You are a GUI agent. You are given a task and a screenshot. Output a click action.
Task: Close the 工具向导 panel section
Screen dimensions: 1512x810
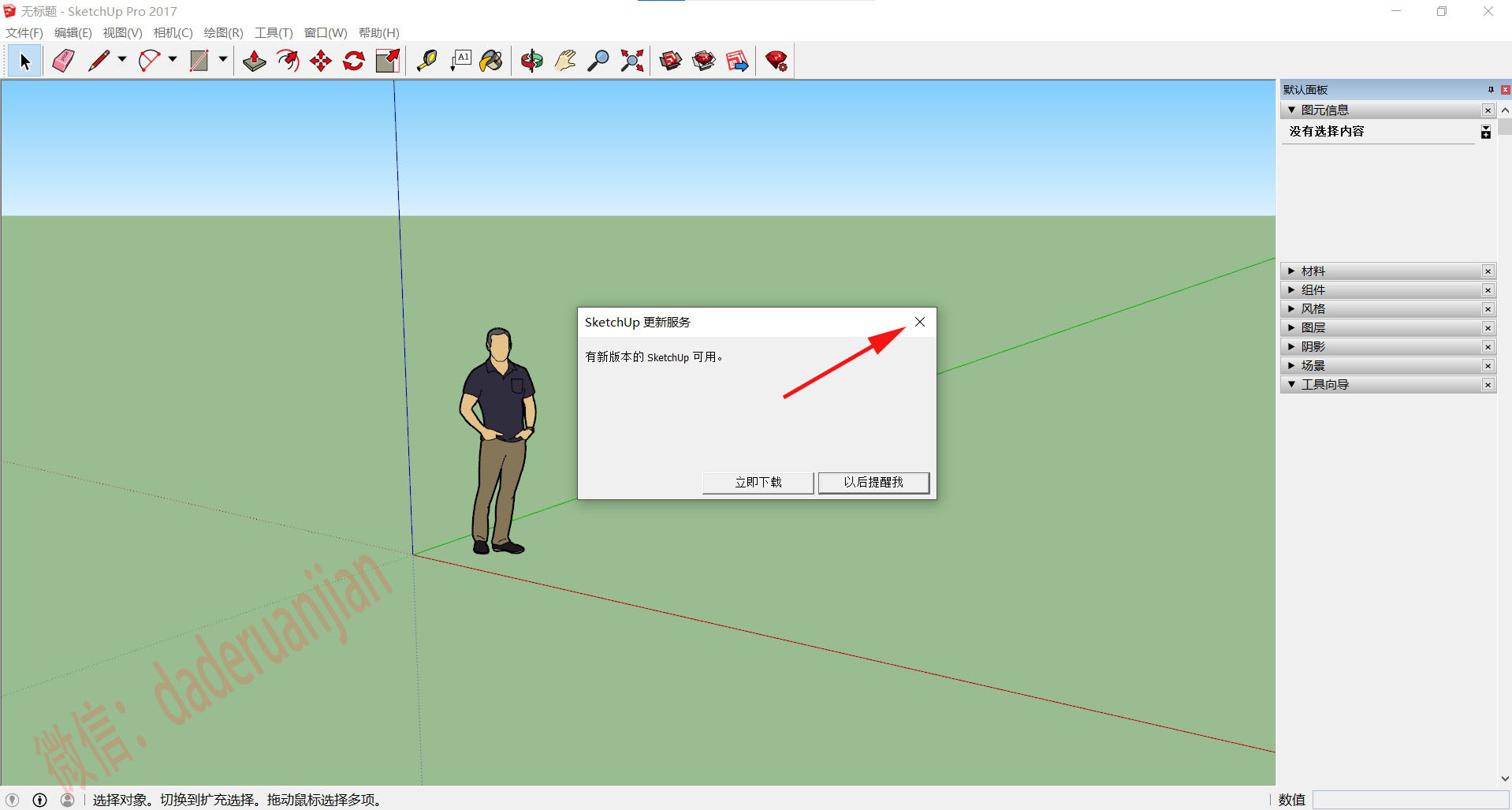coord(1488,385)
